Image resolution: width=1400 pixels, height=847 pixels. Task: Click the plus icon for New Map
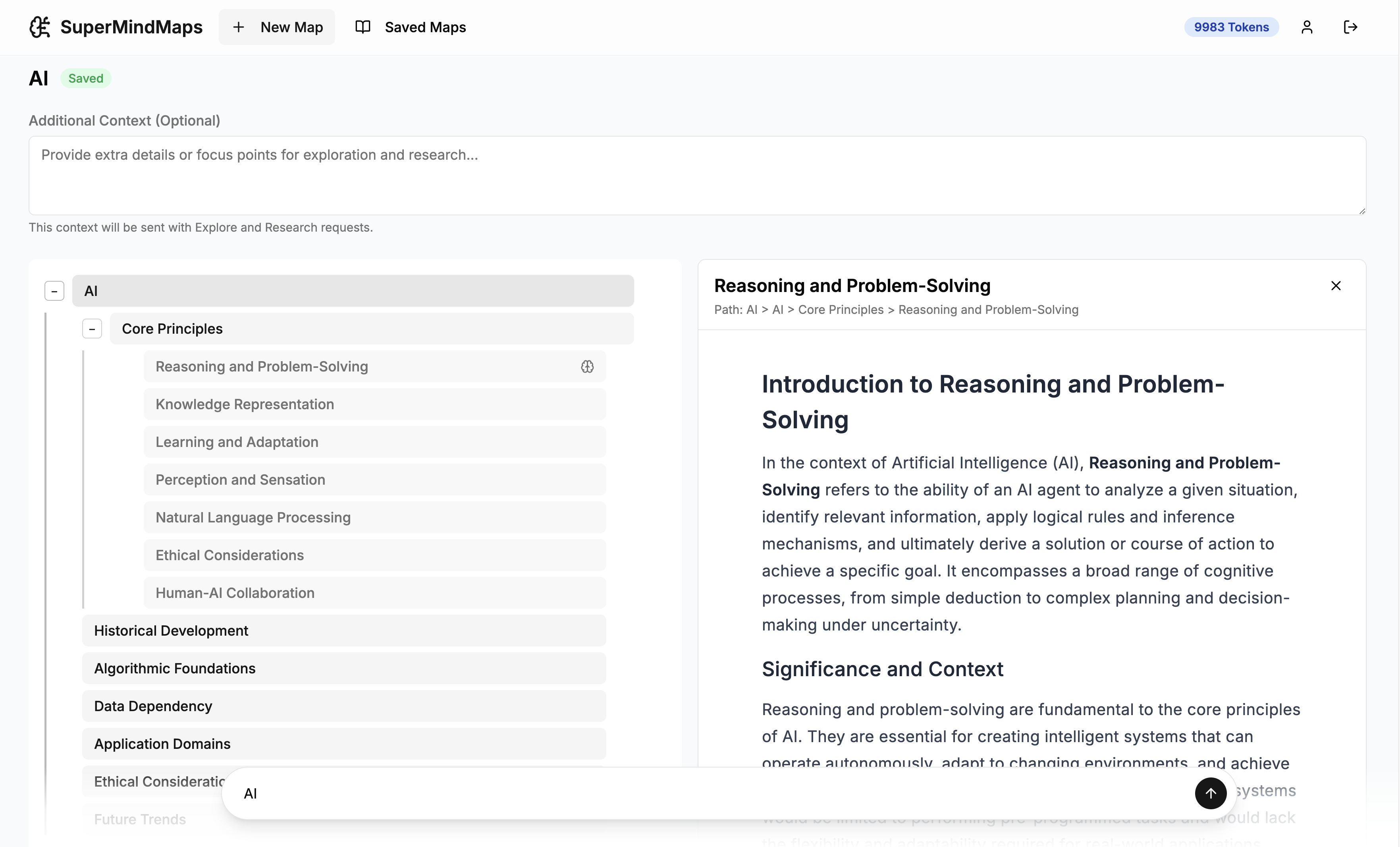(239, 27)
